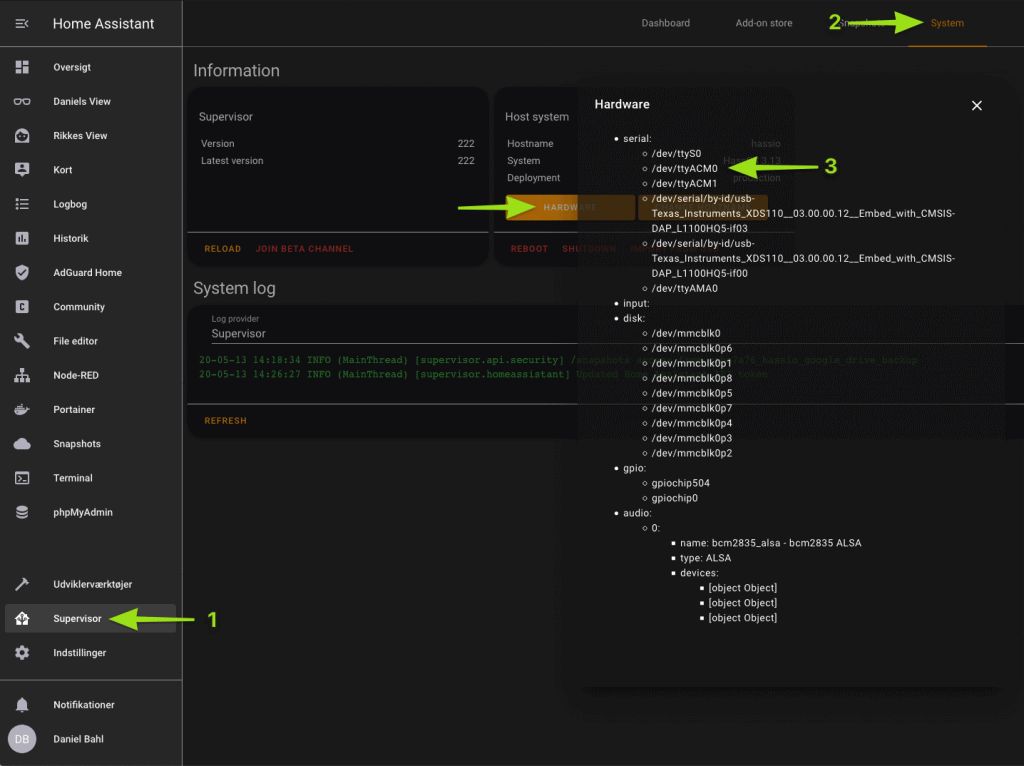Click the Hardware dialog heading
This screenshot has height=766, width=1024.
click(622, 104)
